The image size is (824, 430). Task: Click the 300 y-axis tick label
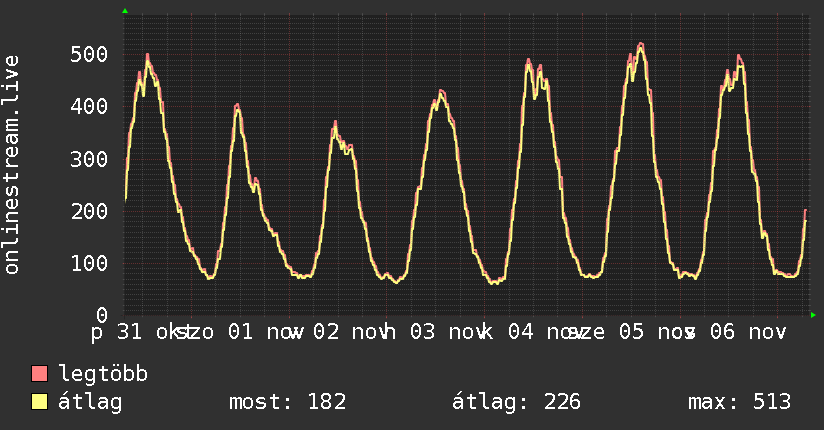[x=89, y=159]
